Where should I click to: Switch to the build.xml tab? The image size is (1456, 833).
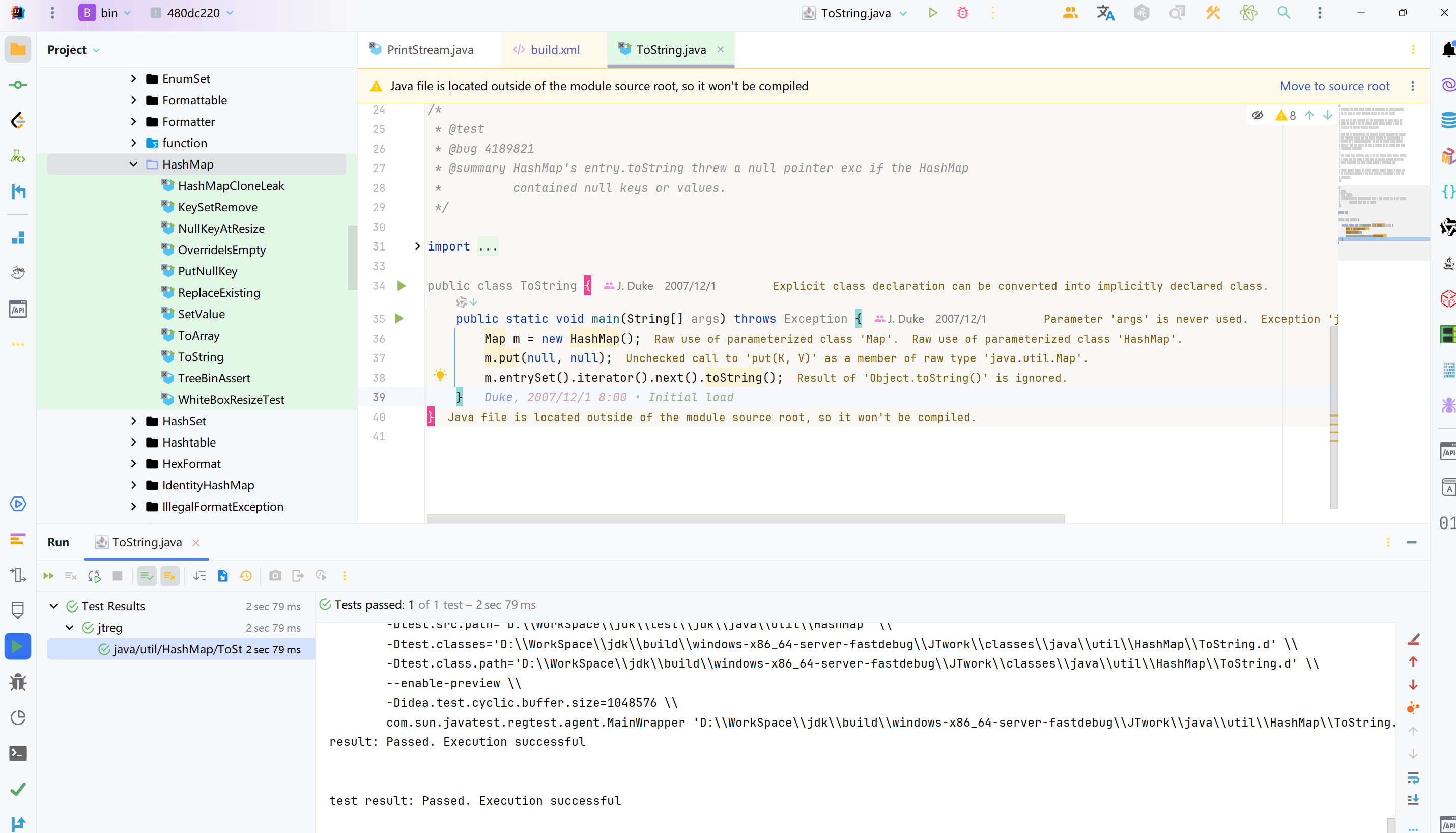(x=555, y=48)
